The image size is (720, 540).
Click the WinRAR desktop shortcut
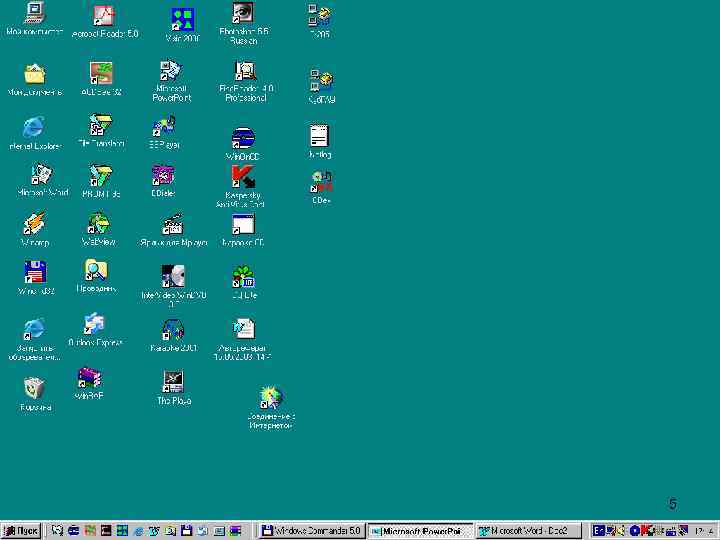pyautogui.click(x=89, y=379)
